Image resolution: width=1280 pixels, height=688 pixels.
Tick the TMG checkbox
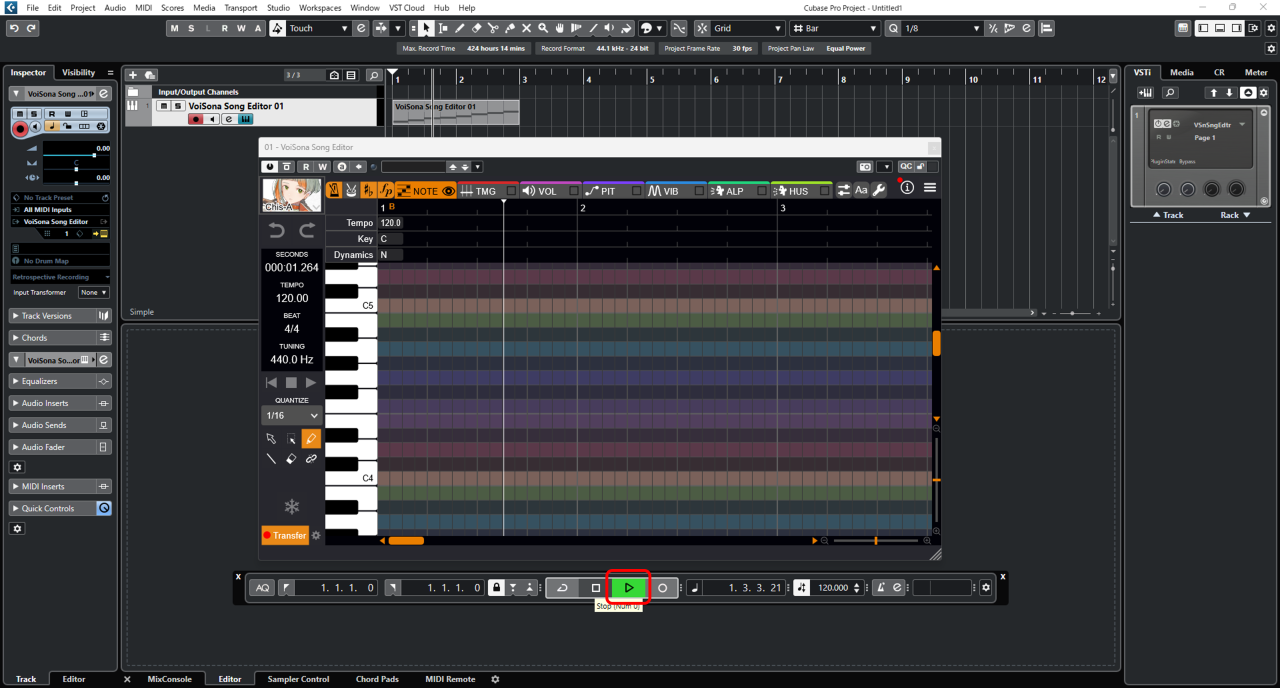pos(511,191)
